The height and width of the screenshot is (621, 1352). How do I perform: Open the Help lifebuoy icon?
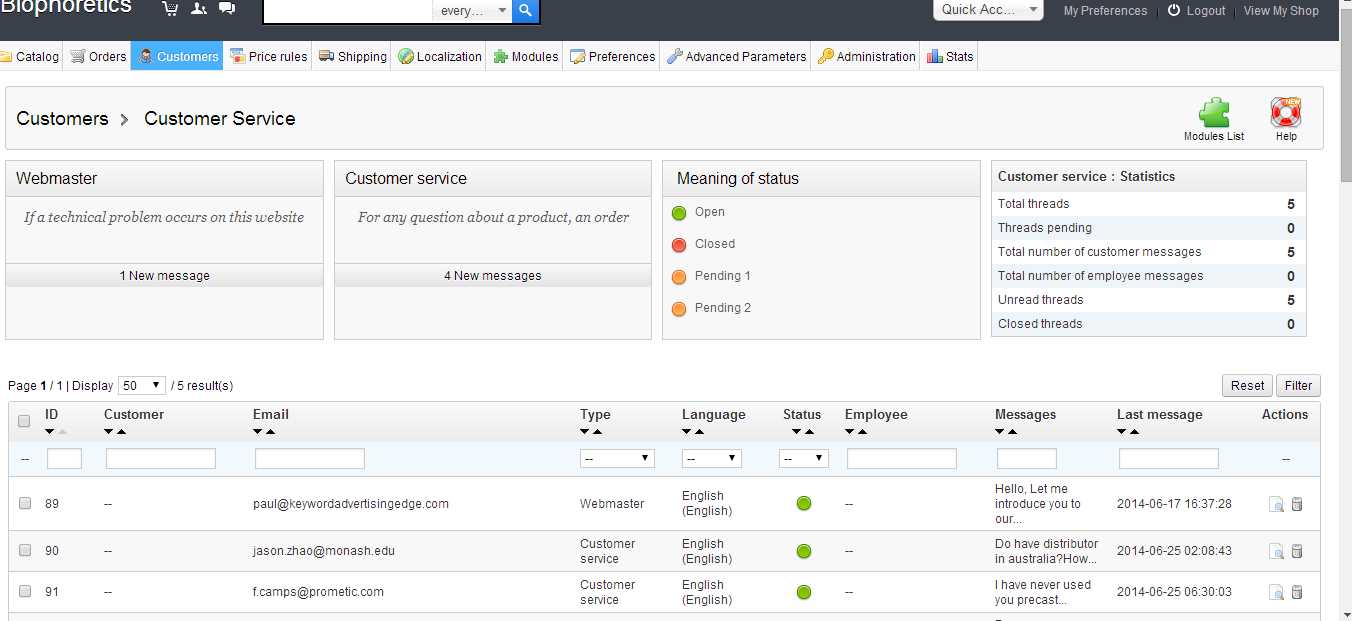pyautogui.click(x=1286, y=112)
